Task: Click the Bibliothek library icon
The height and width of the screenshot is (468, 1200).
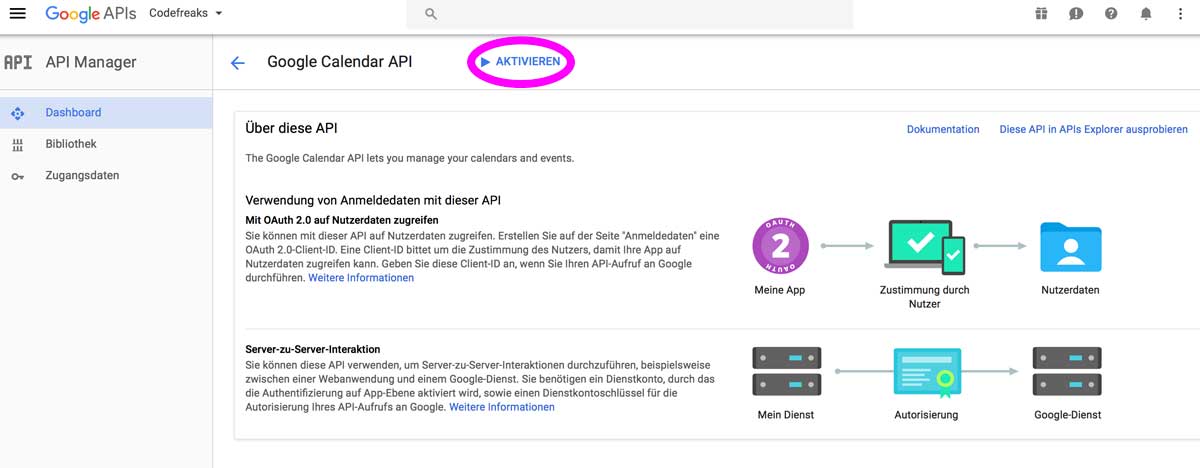Action: 18,145
